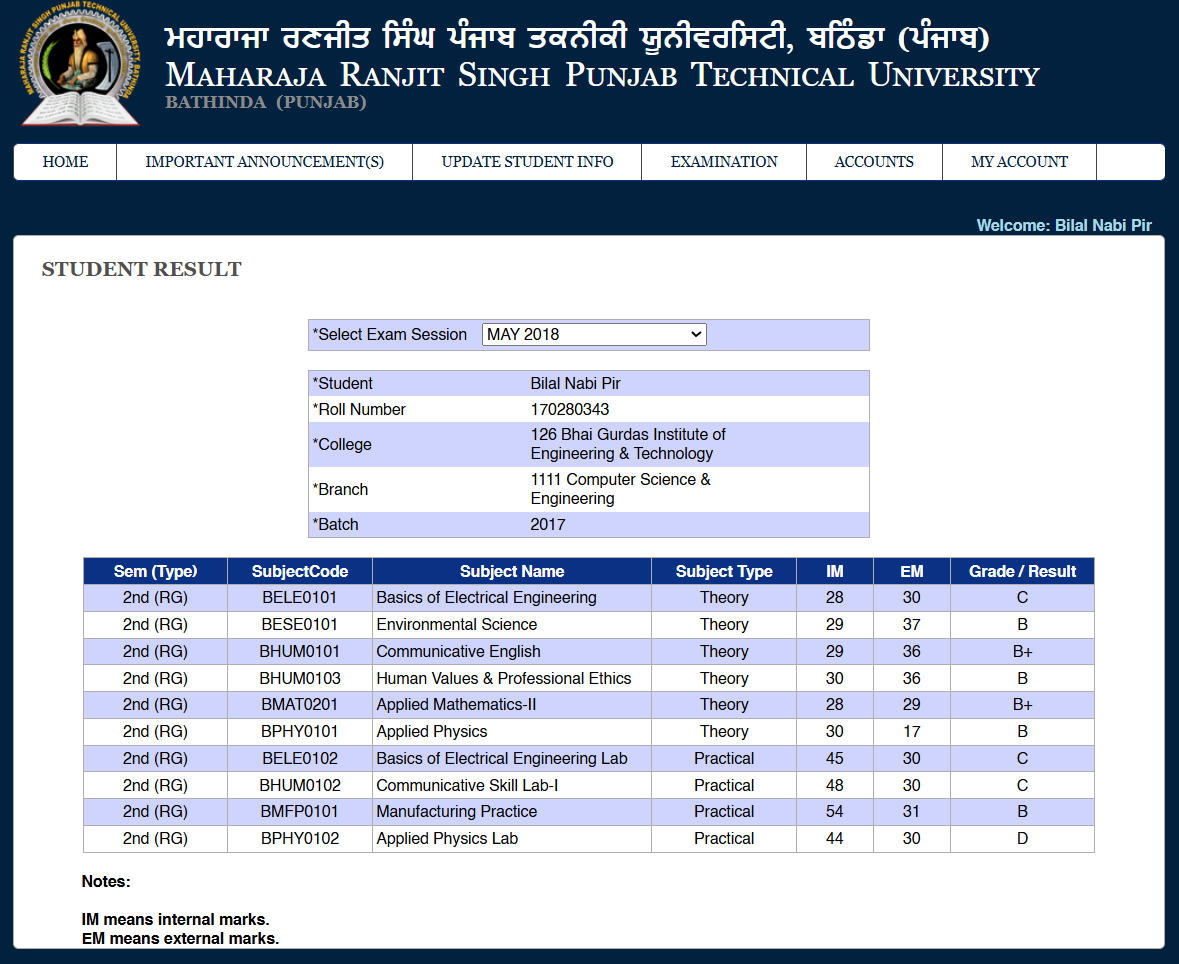The height and width of the screenshot is (964, 1179).
Task: Click the Welcome: Bilal Nabi Pir text
Action: (x=1064, y=226)
